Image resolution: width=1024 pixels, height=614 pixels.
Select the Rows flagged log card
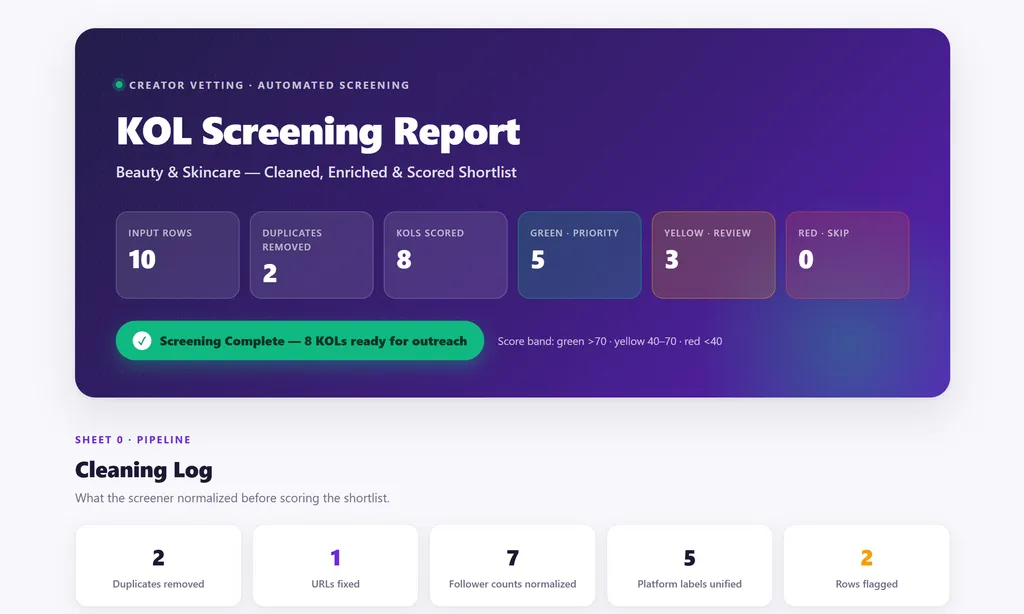pos(867,566)
